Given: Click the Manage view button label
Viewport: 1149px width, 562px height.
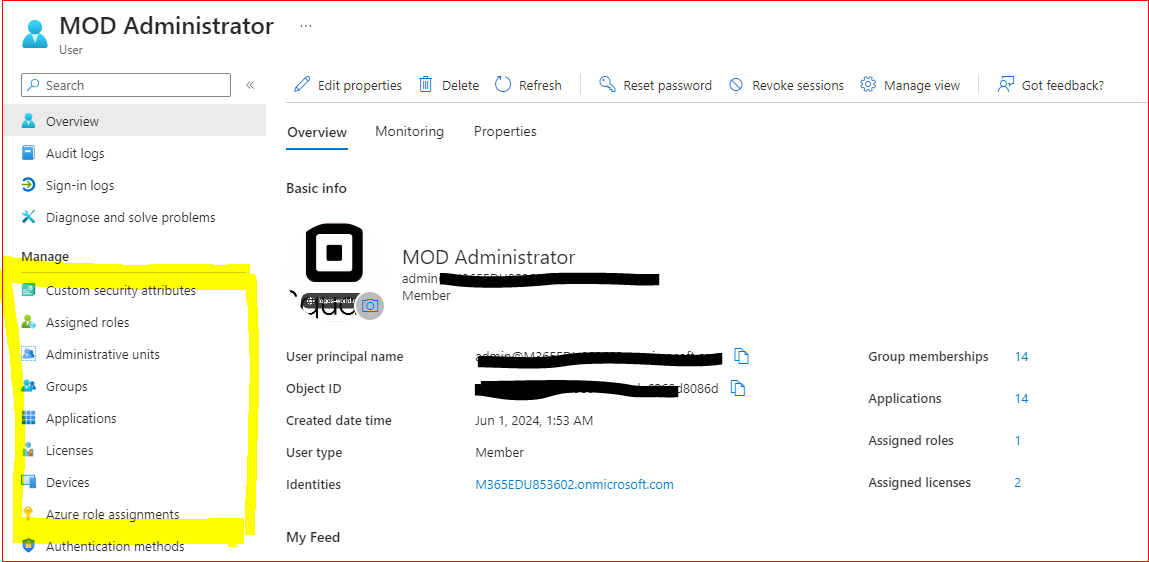Looking at the screenshot, I should tap(922, 86).
